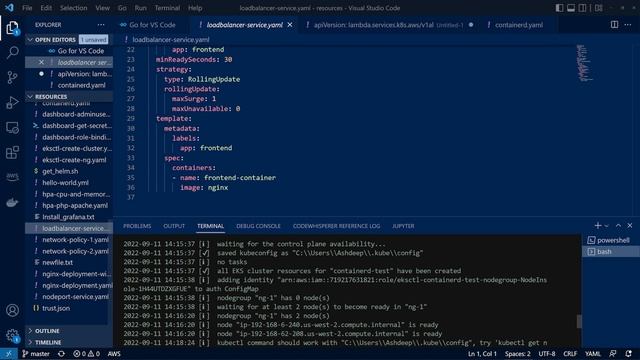
Task: Change UTF-8 file encoding
Action: pyautogui.click(x=547, y=354)
